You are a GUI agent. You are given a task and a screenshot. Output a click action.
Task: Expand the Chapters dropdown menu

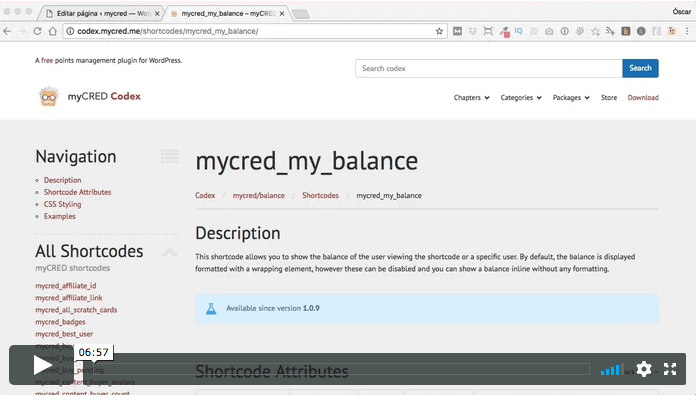(x=471, y=98)
